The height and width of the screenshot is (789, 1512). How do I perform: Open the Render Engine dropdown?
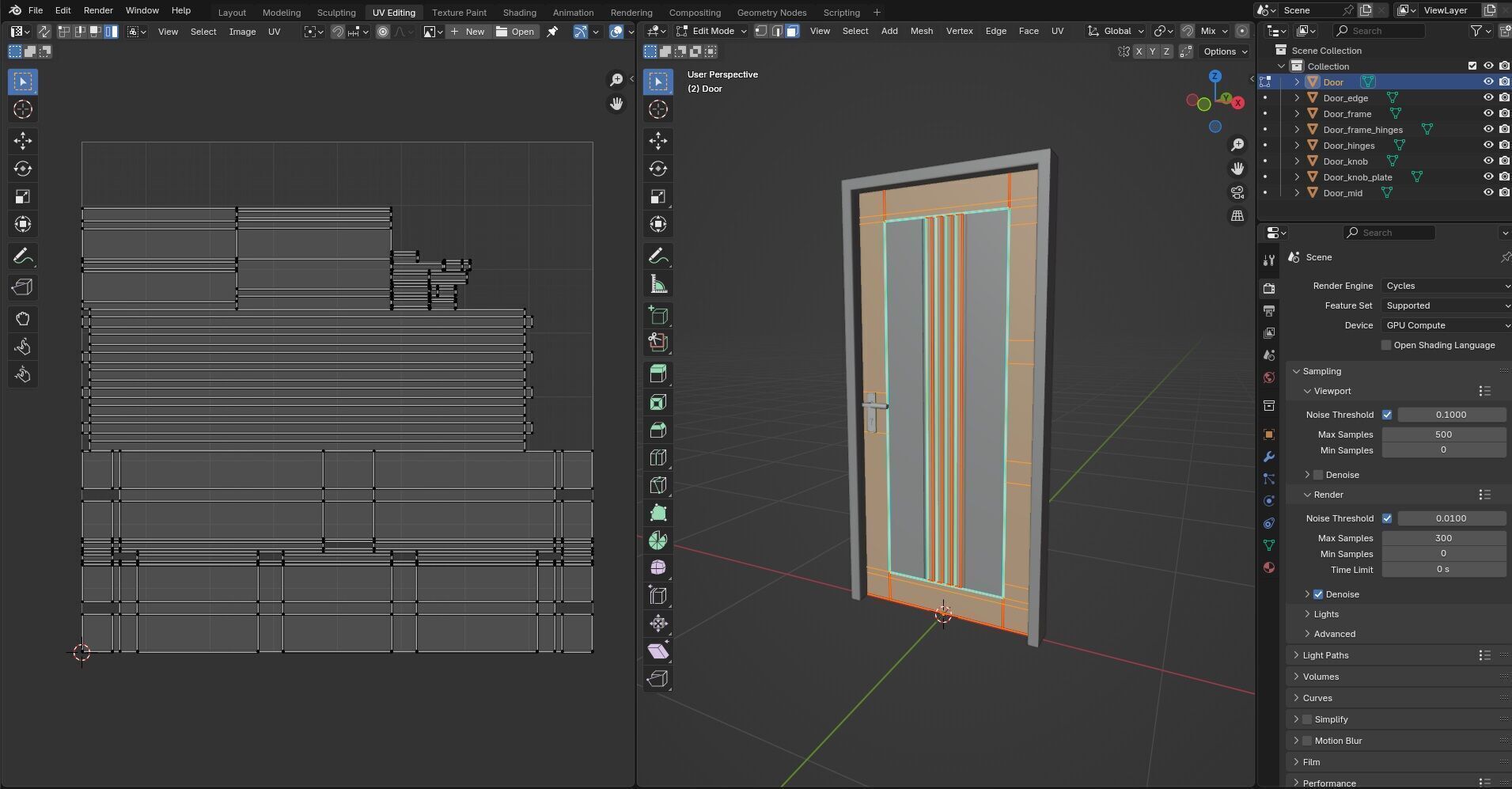point(1446,286)
